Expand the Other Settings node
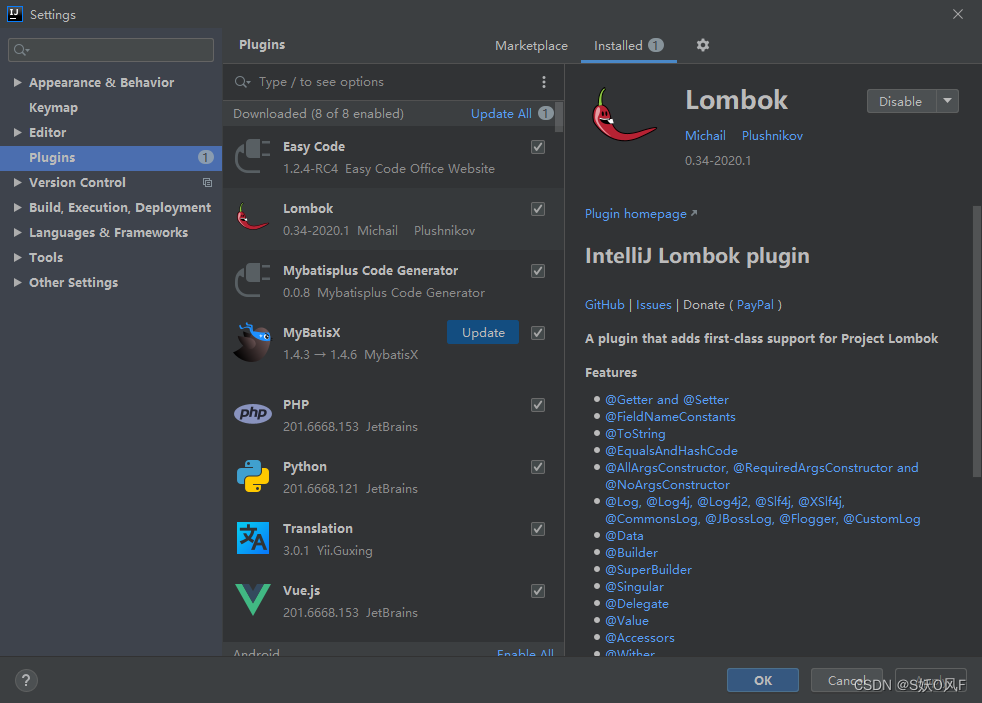The height and width of the screenshot is (703, 982). tap(18, 282)
